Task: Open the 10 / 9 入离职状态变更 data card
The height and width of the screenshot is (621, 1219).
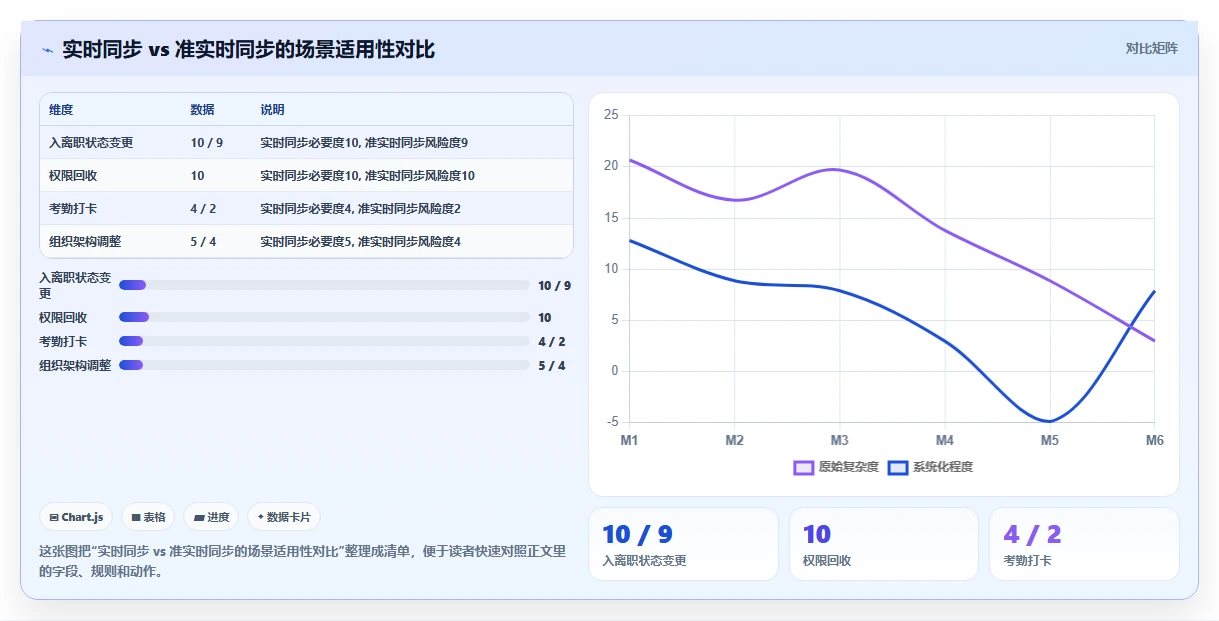Action: point(683,544)
